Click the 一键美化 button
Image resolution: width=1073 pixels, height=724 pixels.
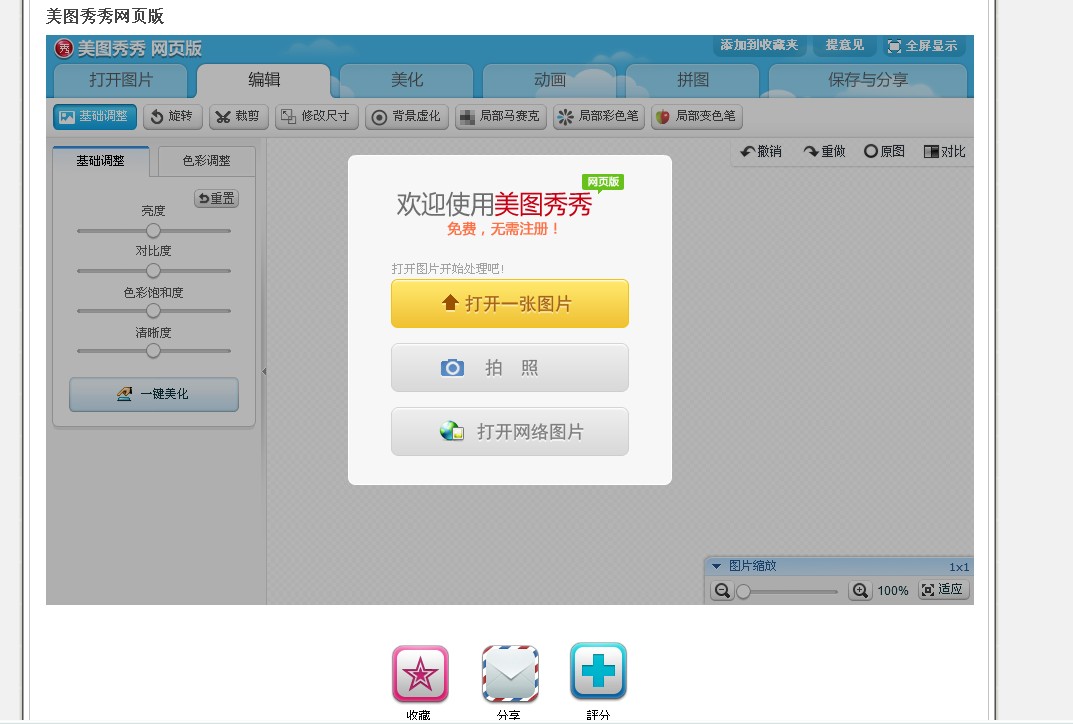coord(154,394)
